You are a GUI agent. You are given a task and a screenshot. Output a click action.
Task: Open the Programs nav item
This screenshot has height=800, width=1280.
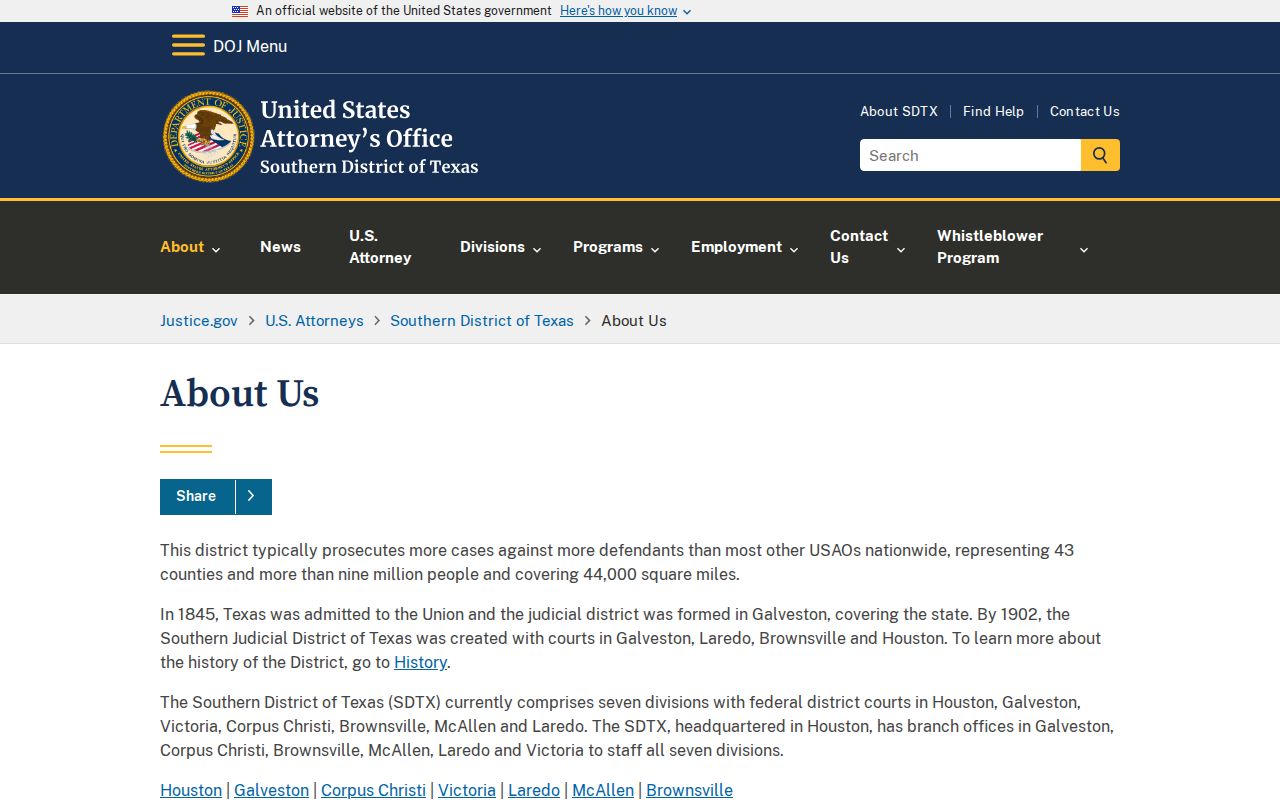[x=608, y=247]
